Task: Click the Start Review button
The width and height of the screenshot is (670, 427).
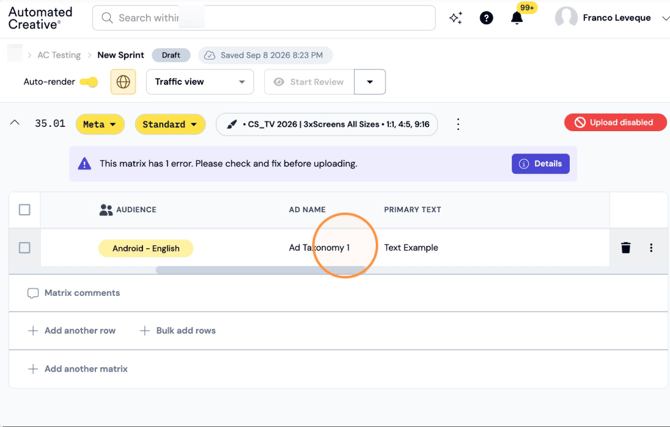Action: pos(309,82)
